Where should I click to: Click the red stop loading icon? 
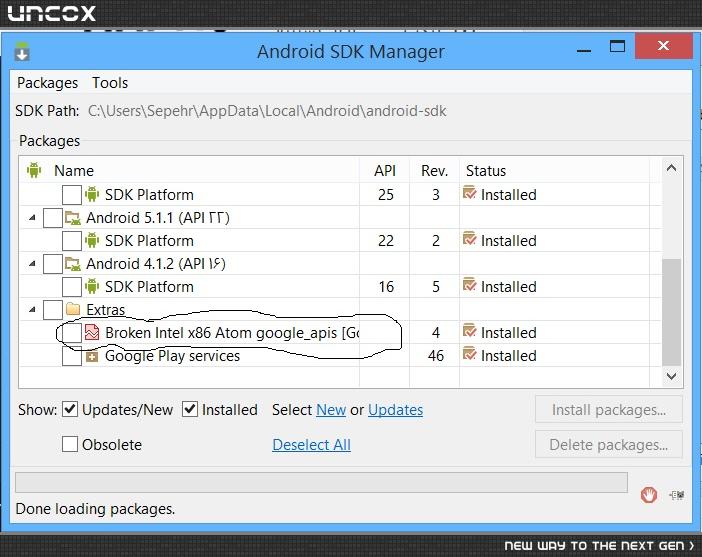pos(649,495)
